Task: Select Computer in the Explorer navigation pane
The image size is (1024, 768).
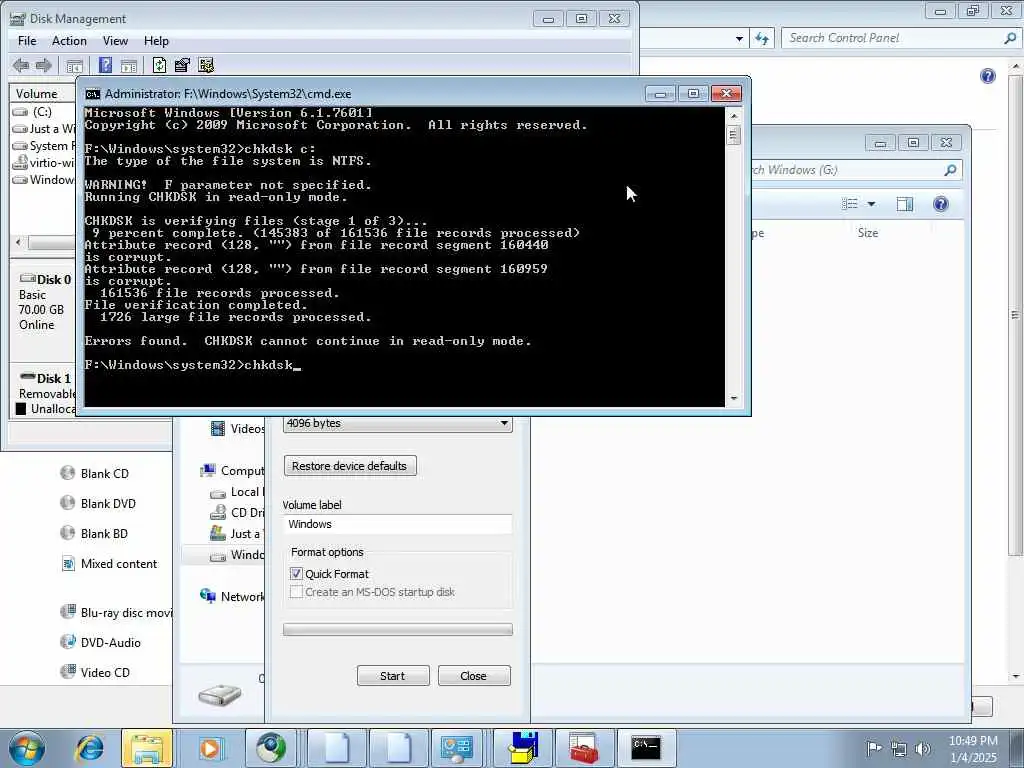Action: coord(232,471)
